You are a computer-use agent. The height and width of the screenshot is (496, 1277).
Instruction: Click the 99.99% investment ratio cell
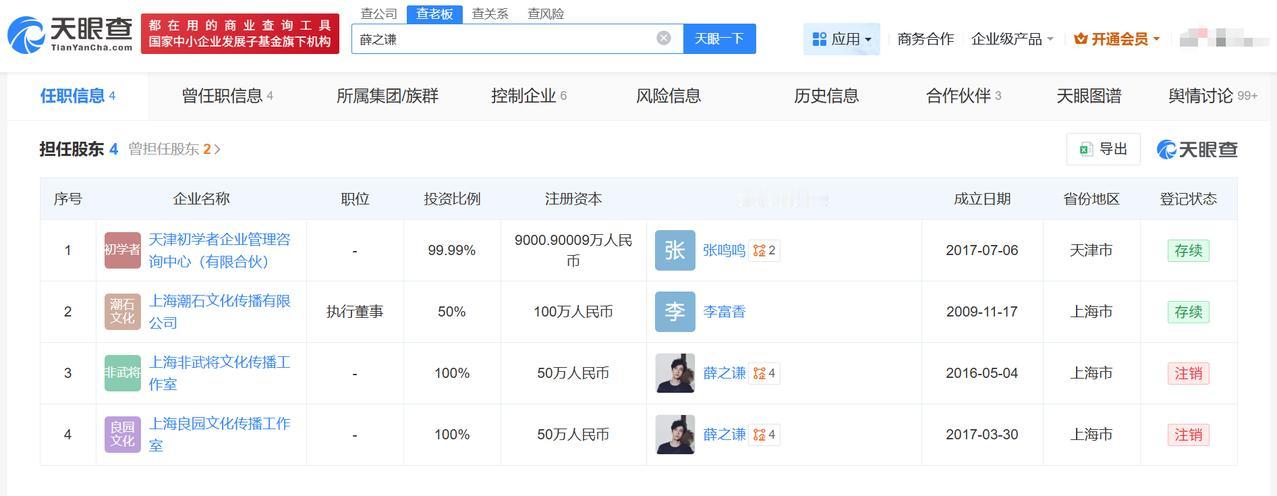tap(452, 250)
